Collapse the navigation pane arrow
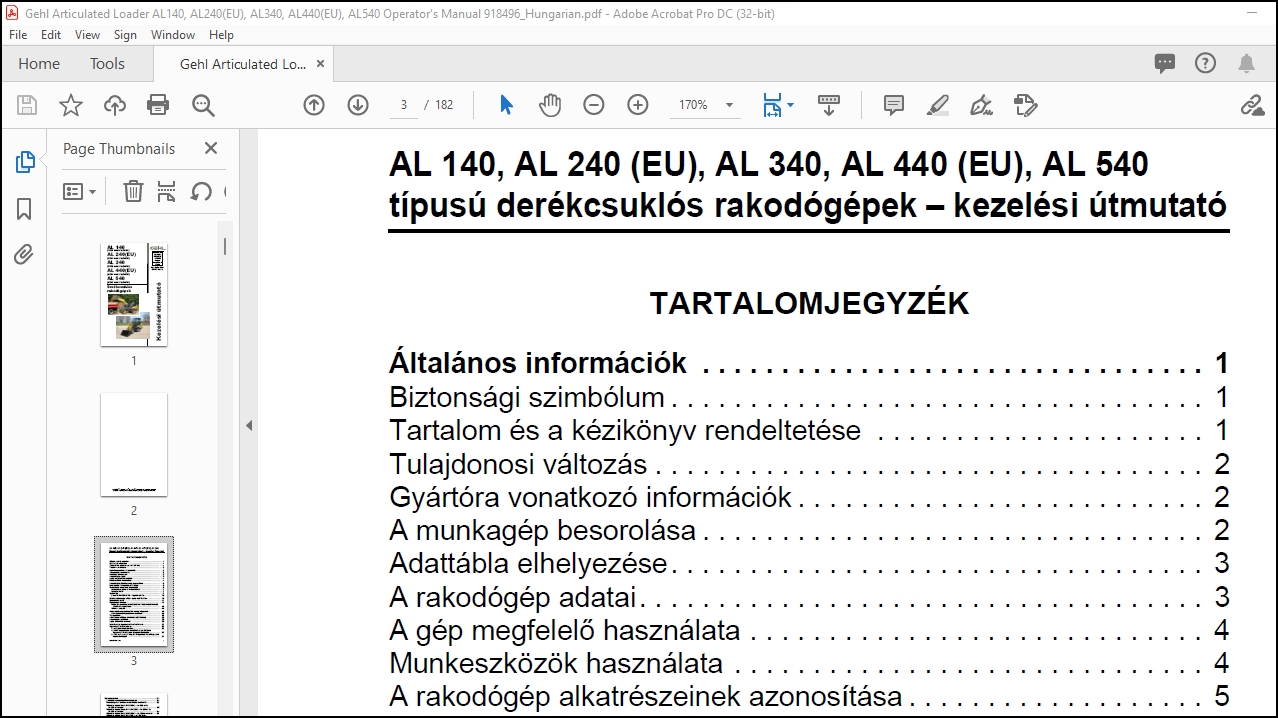This screenshot has width=1278, height=718. coord(249,426)
